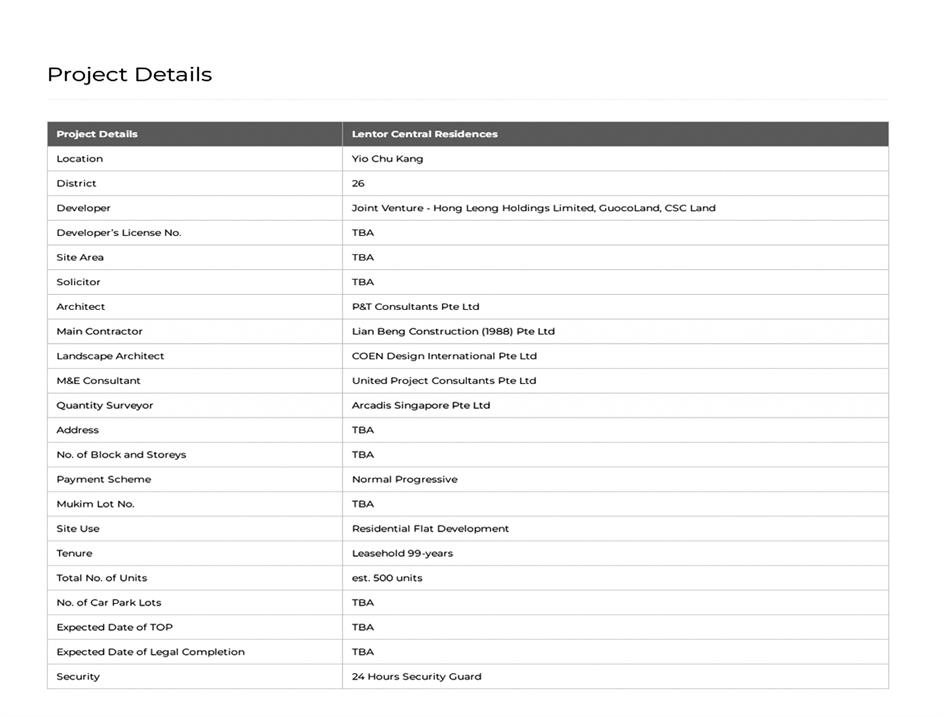Click the Developer's License No. label
Screen dimensions: 943x717
pos(118,233)
